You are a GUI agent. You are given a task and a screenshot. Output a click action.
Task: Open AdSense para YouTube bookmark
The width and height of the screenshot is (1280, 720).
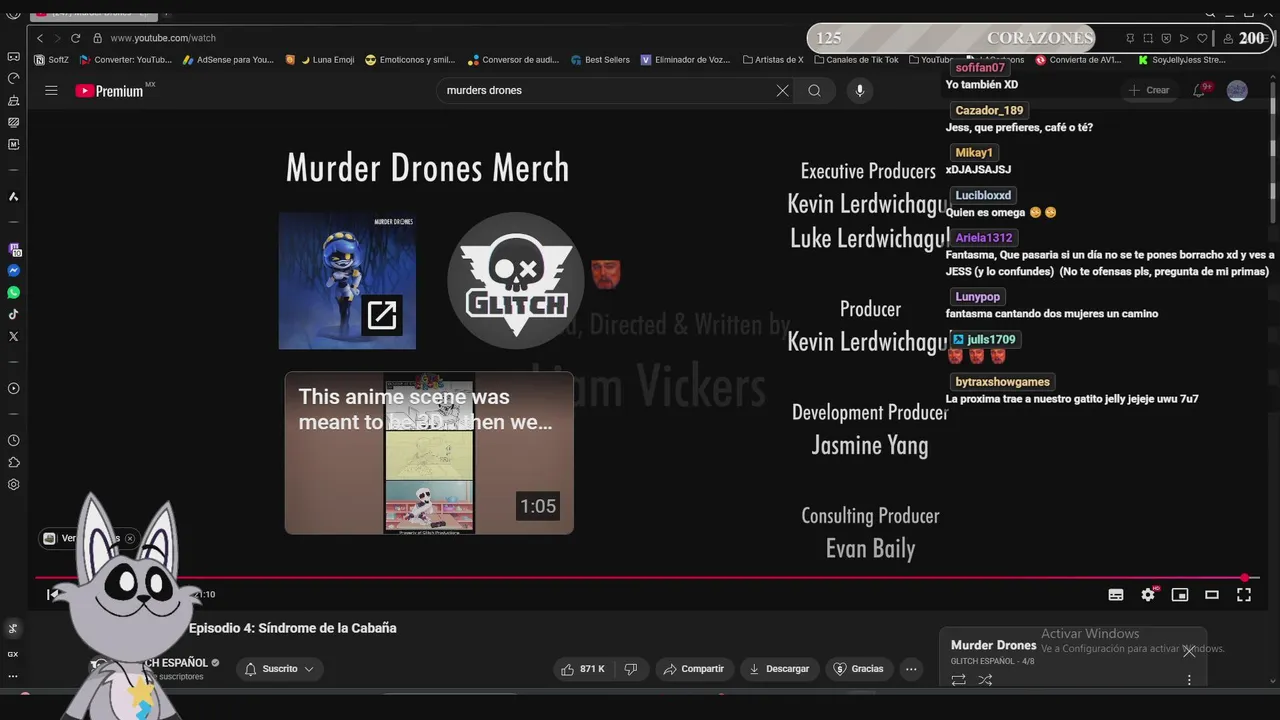pyautogui.click(x=228, y=60)
